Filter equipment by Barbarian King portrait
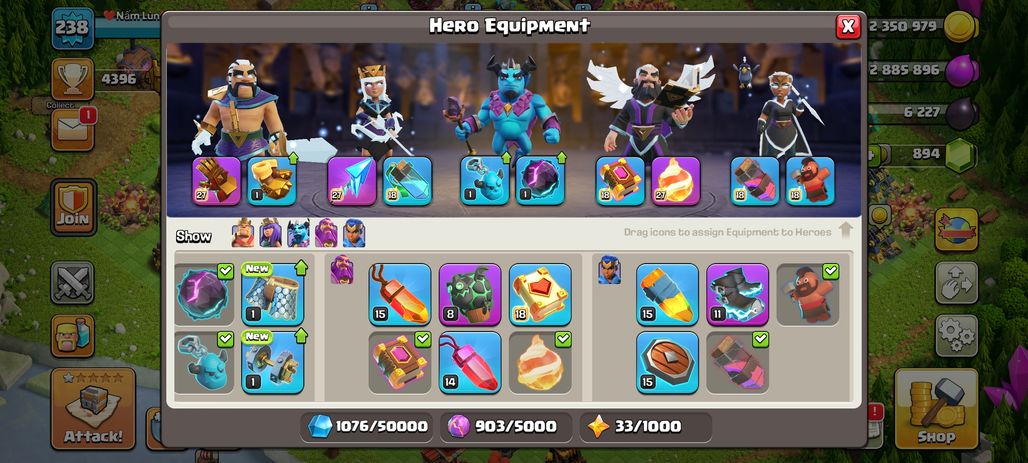Screen dimensions: 1028x463 (243, 233)
